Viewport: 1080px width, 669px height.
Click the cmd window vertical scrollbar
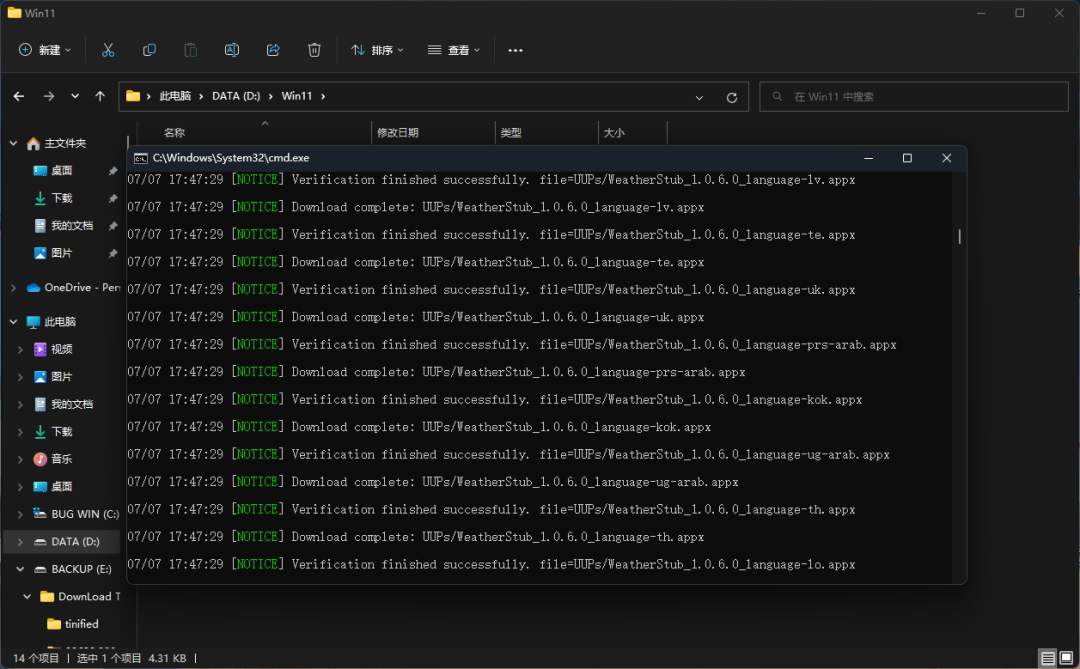(x=959, y=236)
